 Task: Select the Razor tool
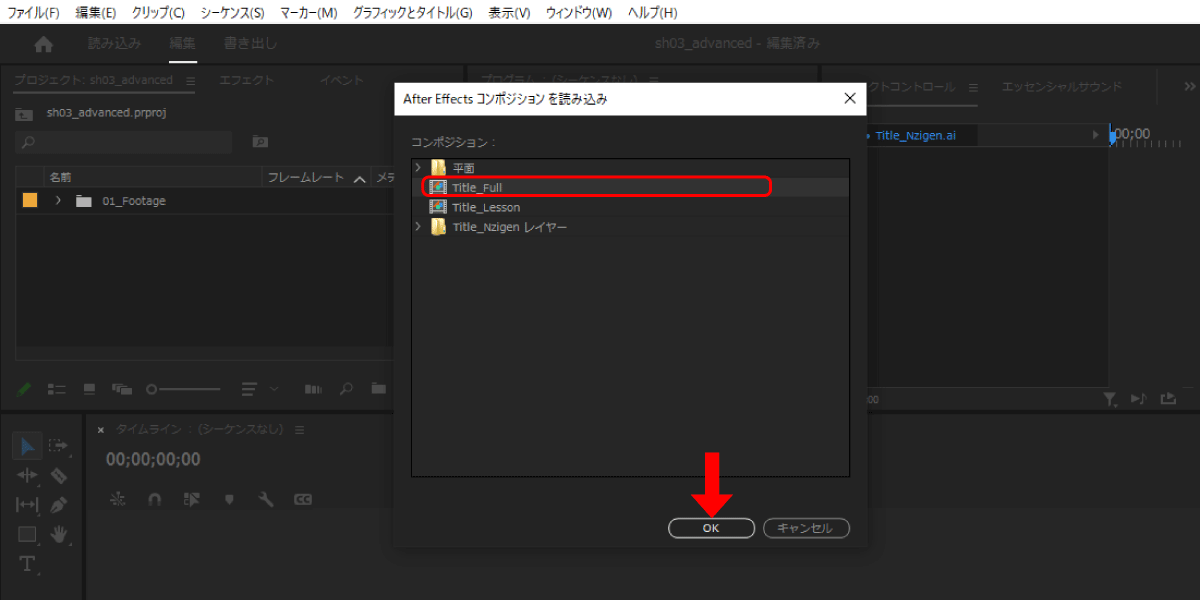(x=58, y=475)
